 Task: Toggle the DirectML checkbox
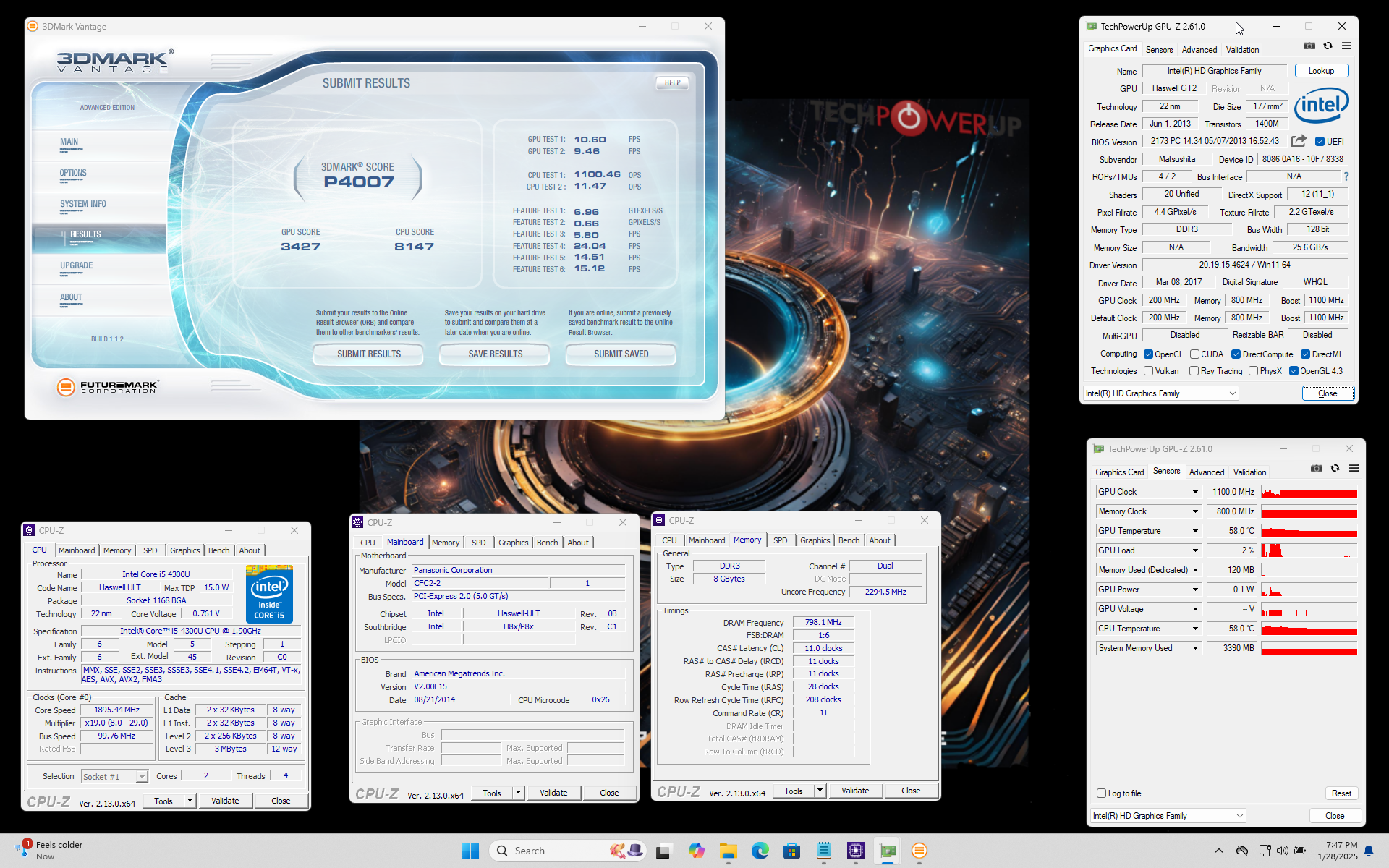tap(1305, 354)
